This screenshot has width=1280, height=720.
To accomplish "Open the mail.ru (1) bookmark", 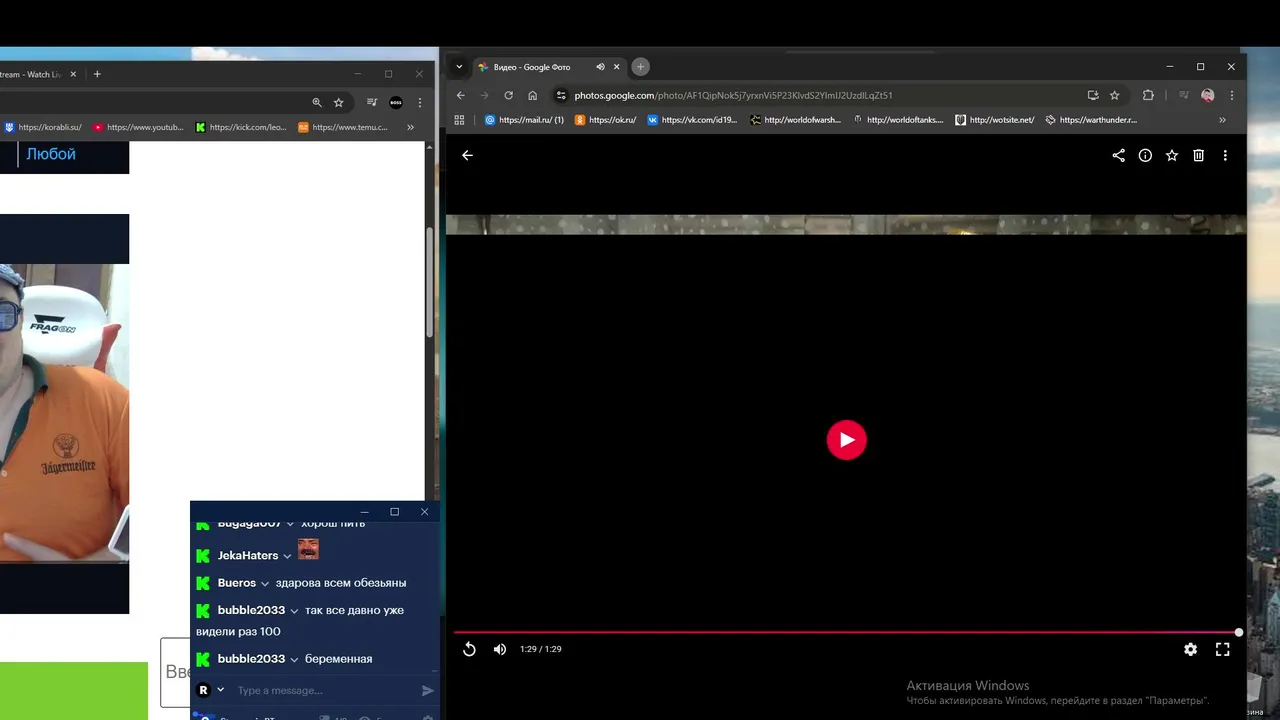I will tap(524, 120).
